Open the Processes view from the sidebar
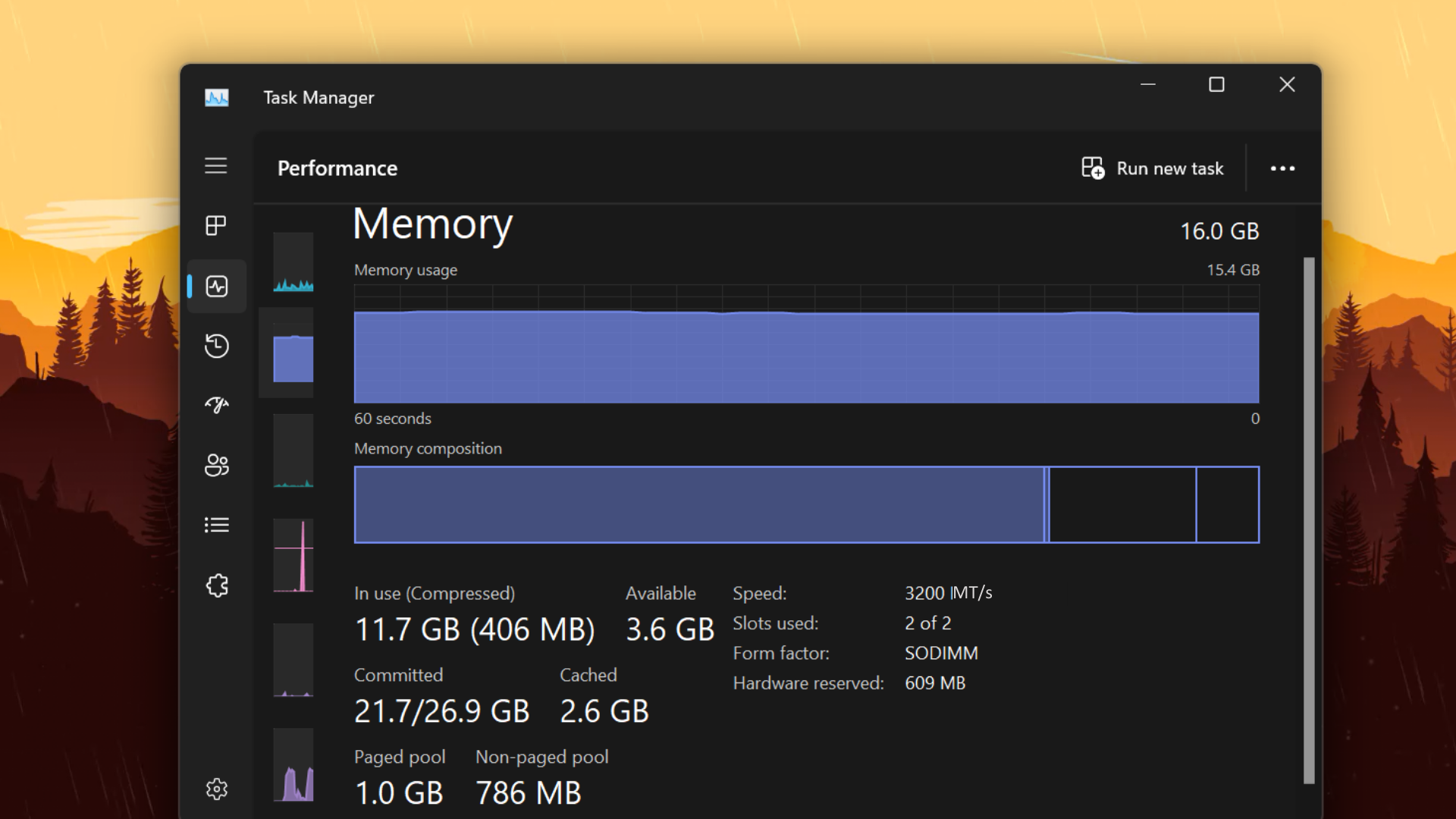Image resolution: width=1456 pixels, height=819 pixels. tap(217, 225)
